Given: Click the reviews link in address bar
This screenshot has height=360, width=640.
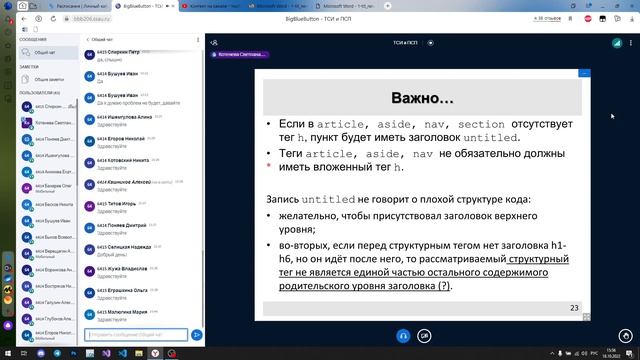Looking at the screenshot, I should point(547,19).
